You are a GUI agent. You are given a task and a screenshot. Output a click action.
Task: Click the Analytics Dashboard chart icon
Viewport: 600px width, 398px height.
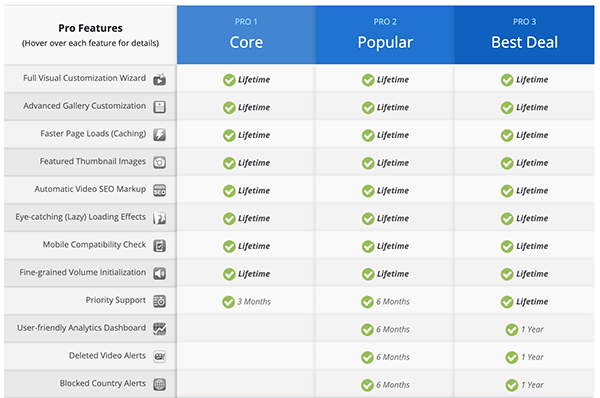(160, 329)
